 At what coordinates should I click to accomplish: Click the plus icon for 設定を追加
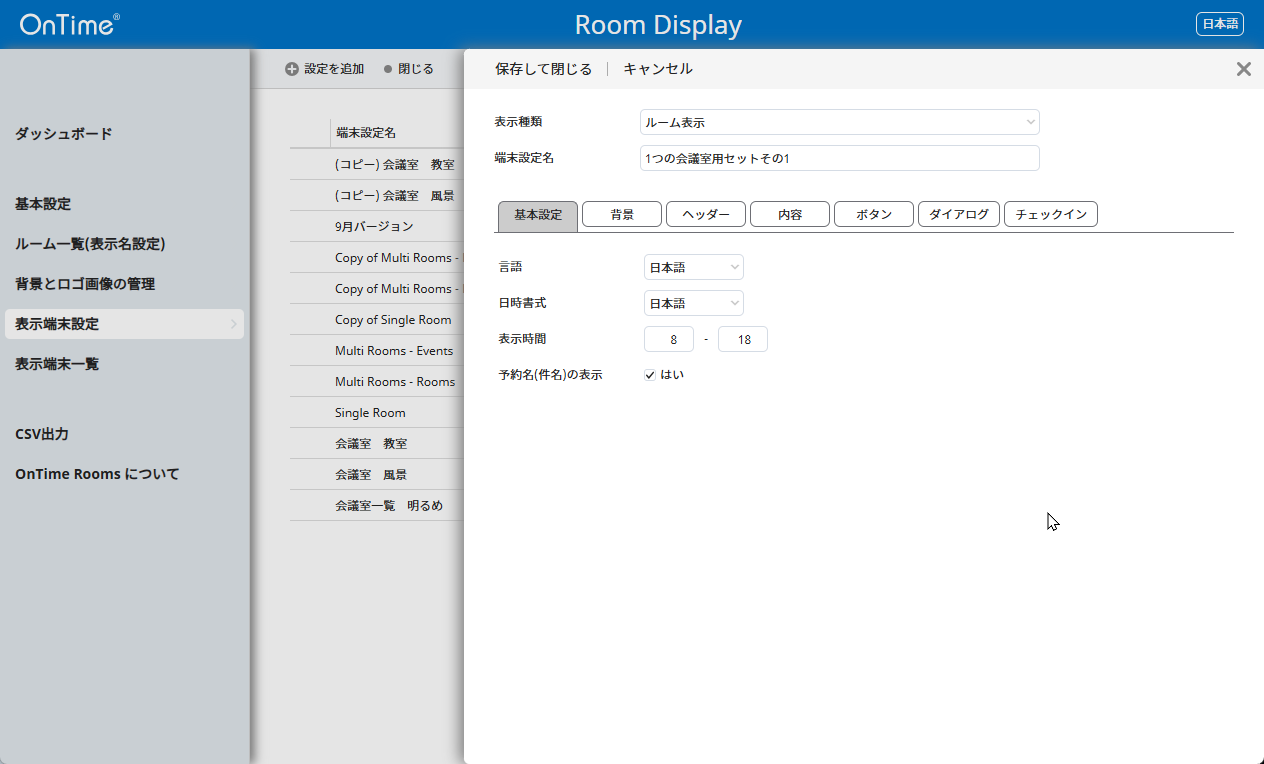[x=292, y=70]
